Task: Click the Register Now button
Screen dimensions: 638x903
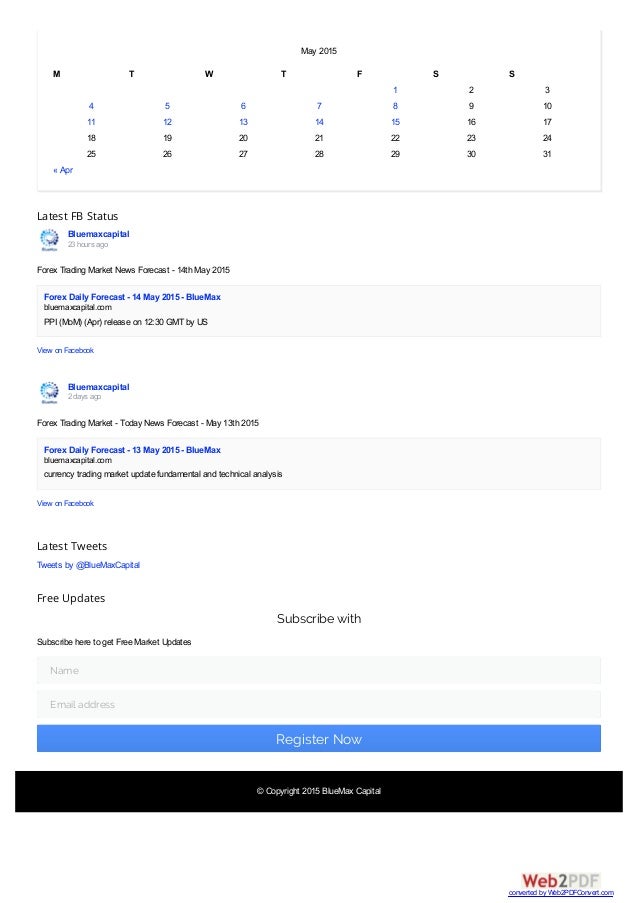Action: coord(318,738)
